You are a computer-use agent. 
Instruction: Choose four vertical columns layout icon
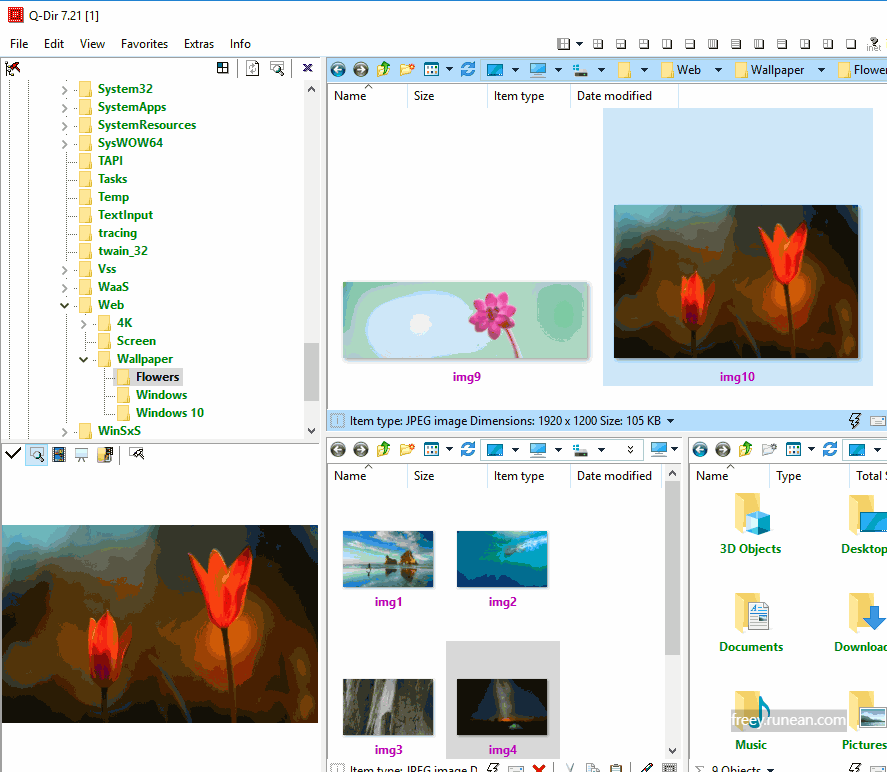click(713, 44)
